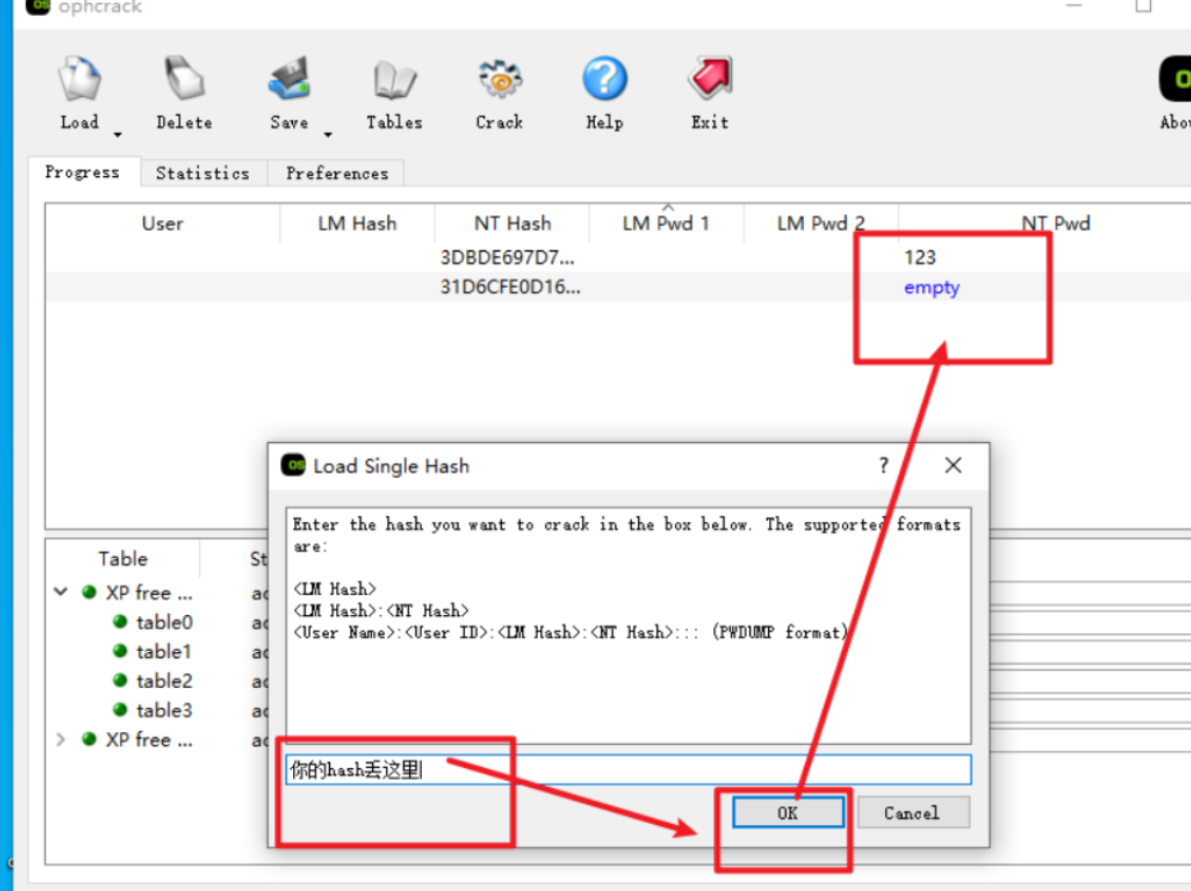Open the Load dropdown arrow

click(x=117, y=135)
